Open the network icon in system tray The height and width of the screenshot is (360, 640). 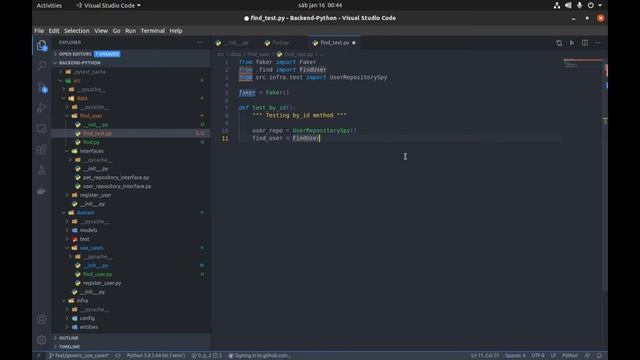tap(557, 5)
